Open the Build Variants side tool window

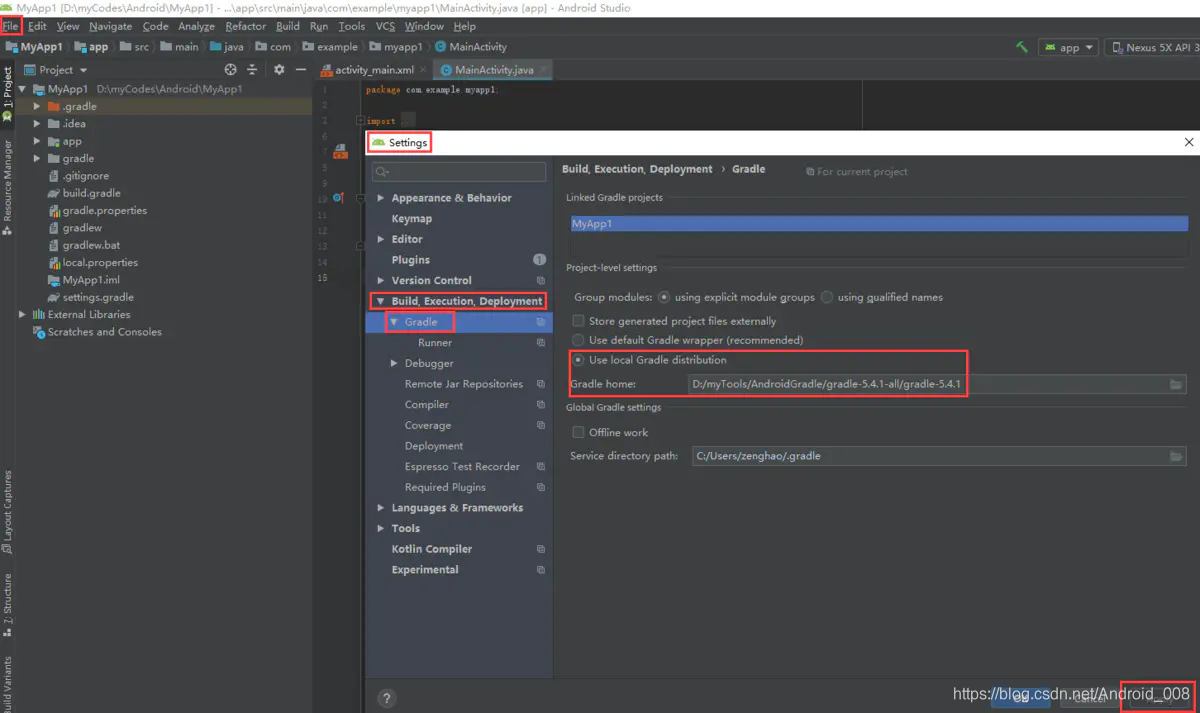(7, 685)
